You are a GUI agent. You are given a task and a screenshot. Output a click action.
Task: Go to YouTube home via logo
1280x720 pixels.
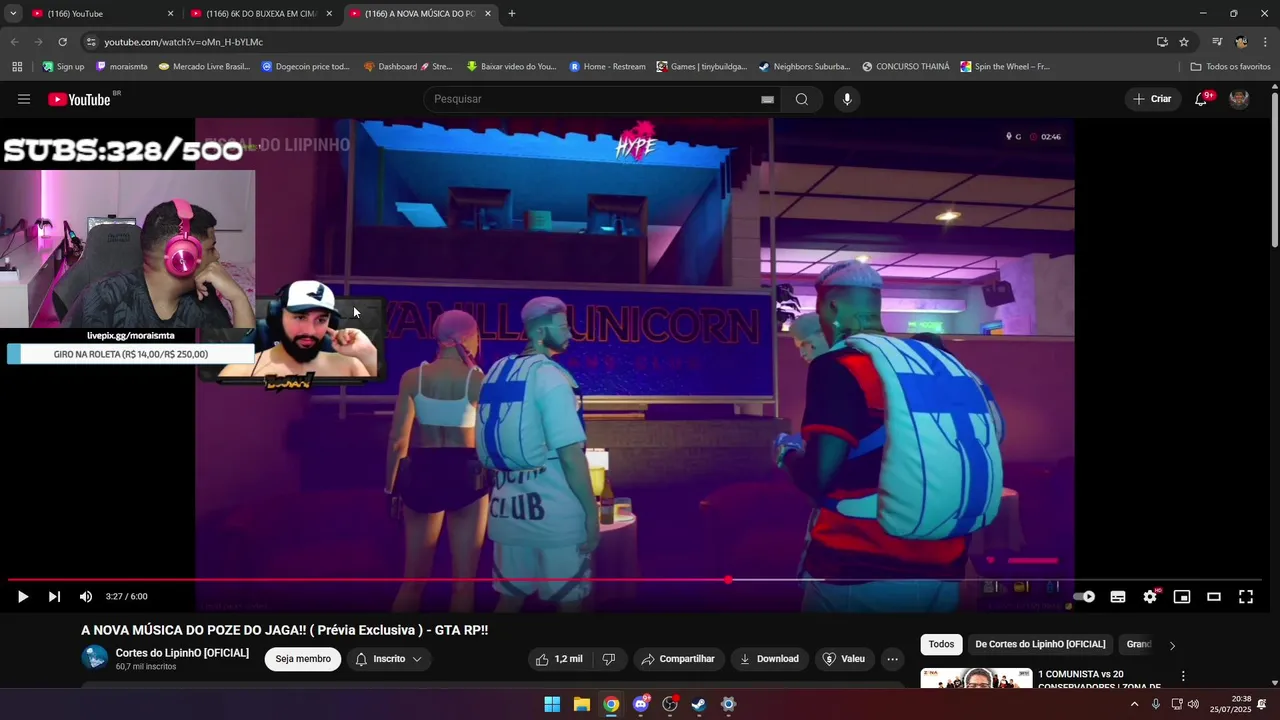pyautogui.click(x=79, y=99)
